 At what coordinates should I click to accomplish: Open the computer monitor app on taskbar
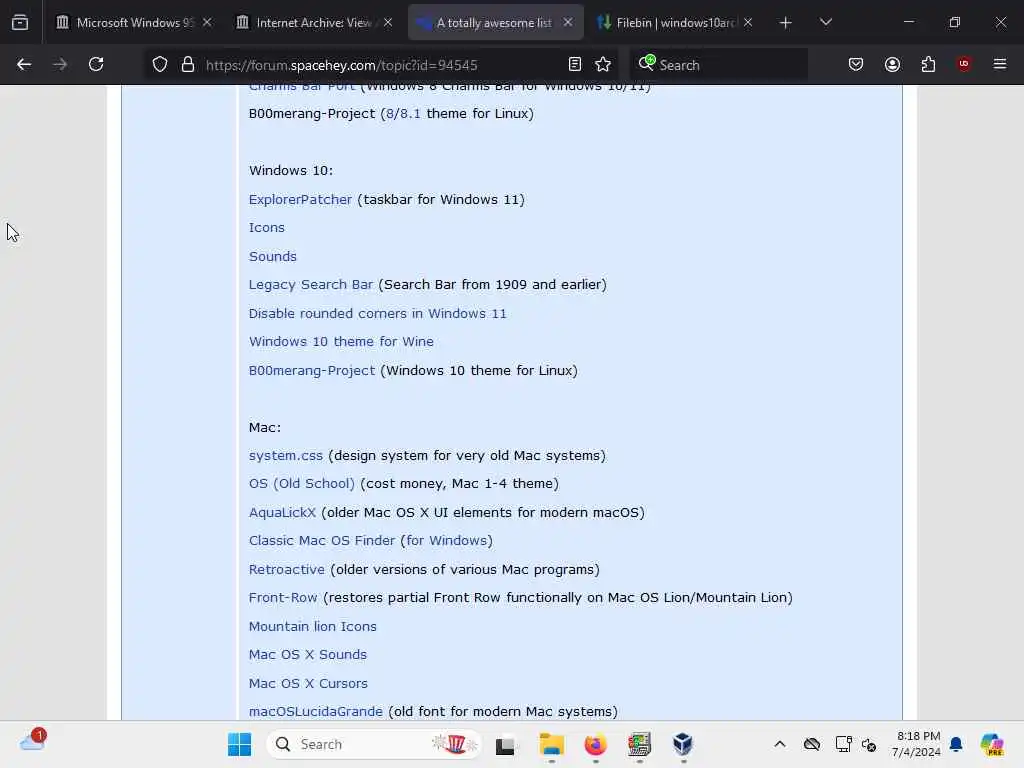[x=639, y=744]
